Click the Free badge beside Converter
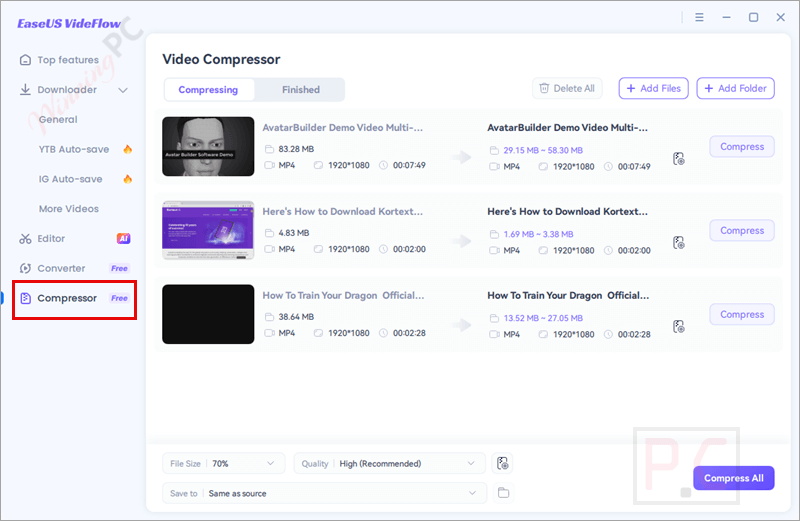Screen dimensions: 800x521 coord(119,268)
